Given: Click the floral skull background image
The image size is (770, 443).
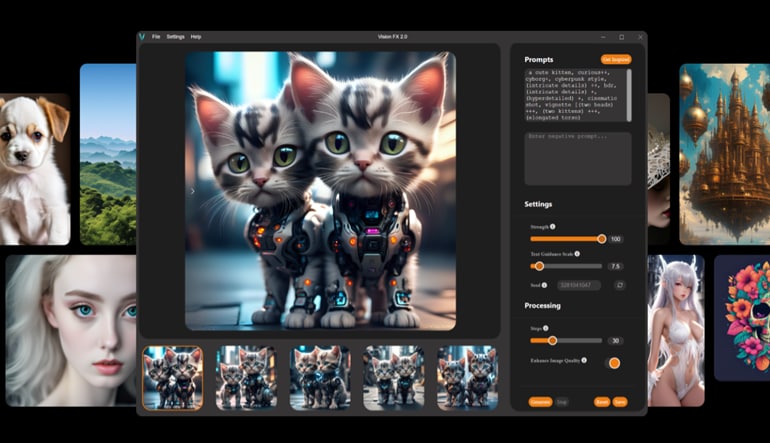Looking at the screenshot, I should pos(742,318).
